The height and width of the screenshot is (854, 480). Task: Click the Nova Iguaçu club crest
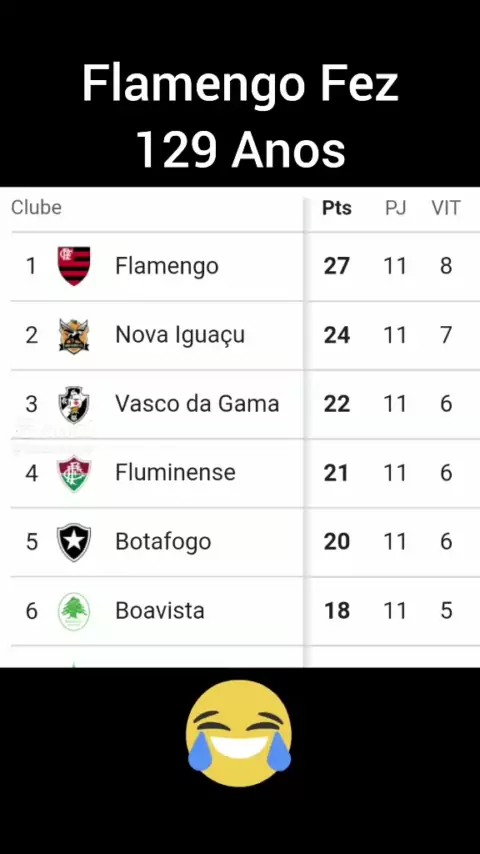(74, 335)
